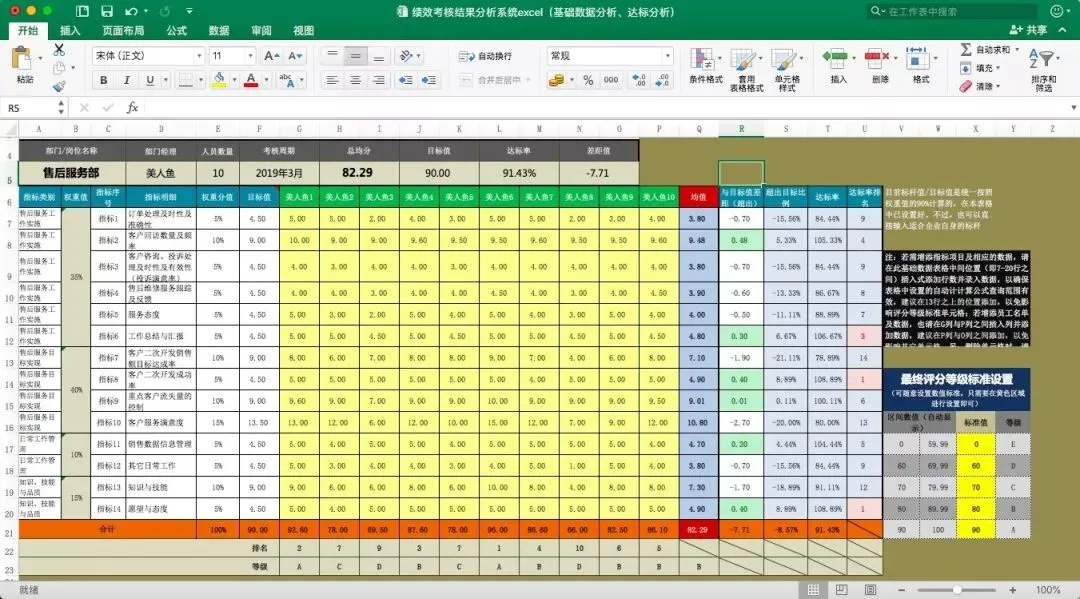Click the smiley feedback icon
The height and width of the screenshot is (599, 1080).
tap(1057, 11)
